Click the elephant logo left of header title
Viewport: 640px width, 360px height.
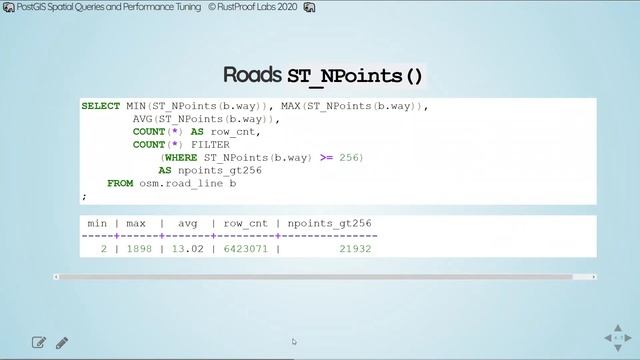(9, 7)
